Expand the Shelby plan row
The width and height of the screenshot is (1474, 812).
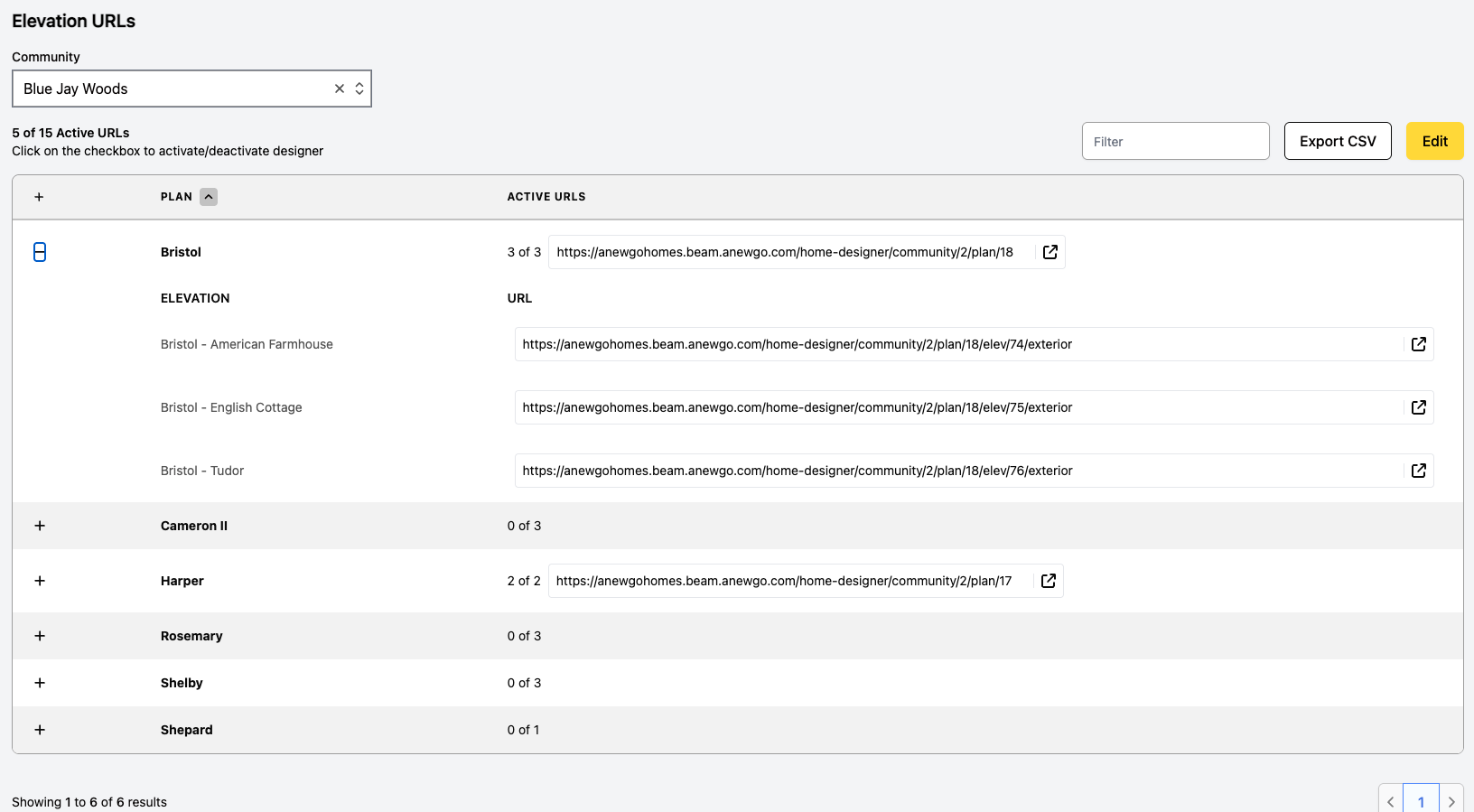(x=40, y=683)
